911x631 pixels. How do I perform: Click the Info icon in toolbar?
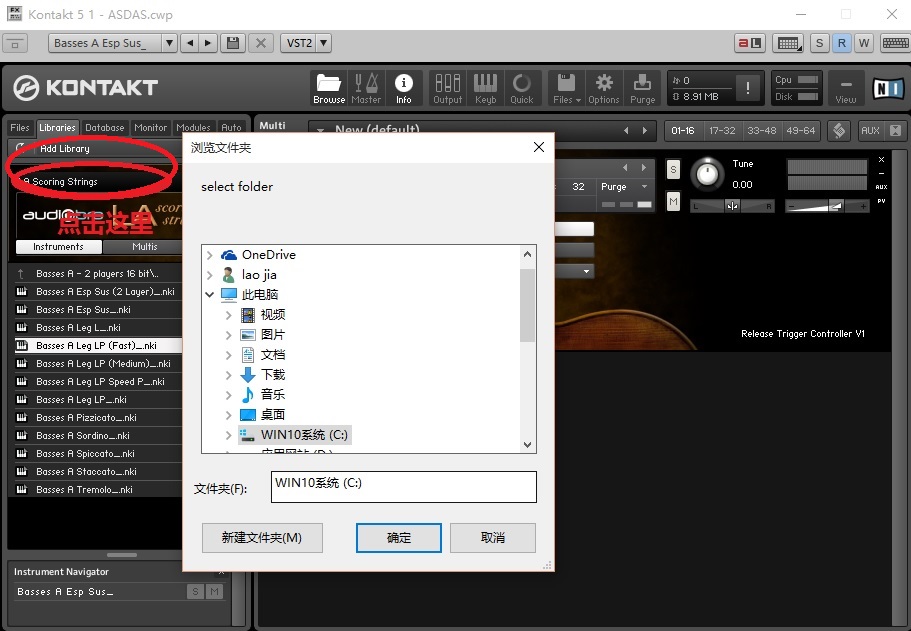pyautogui.click(x=403, y=88)
